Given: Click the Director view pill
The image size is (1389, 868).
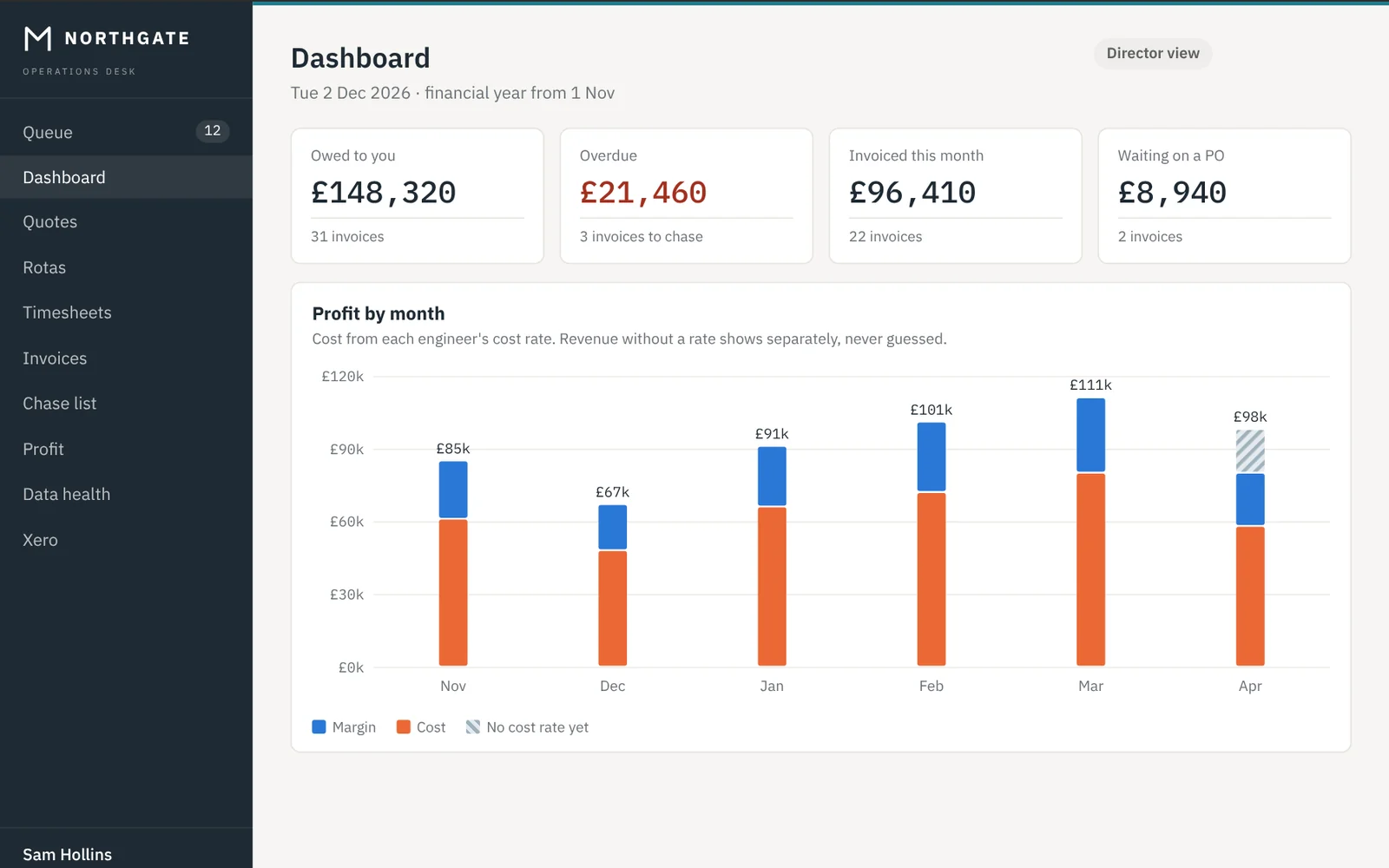Looking at the screenshot, I should coord(1153,53).
